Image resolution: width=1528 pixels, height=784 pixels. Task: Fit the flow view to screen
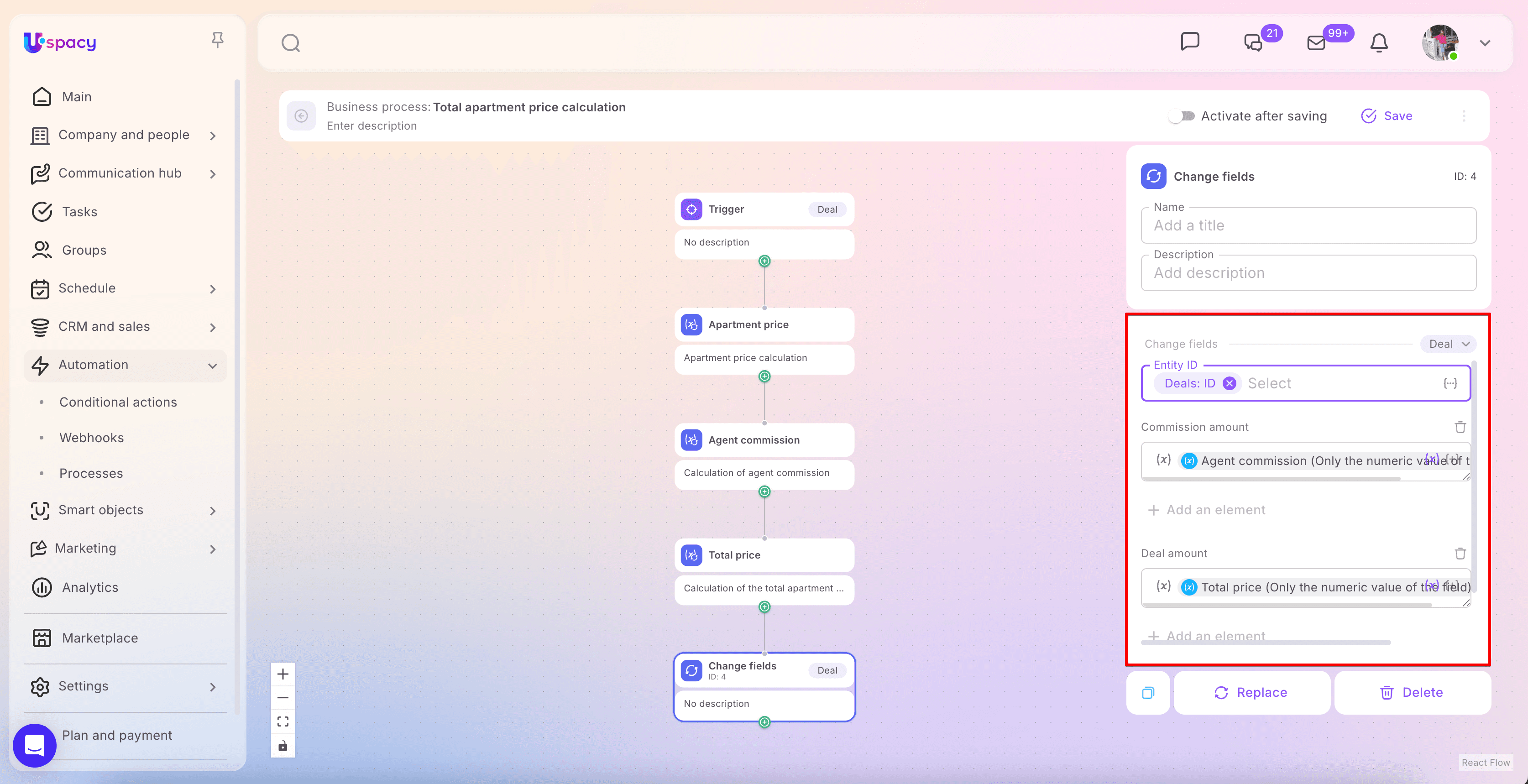[x=283, y=721]
